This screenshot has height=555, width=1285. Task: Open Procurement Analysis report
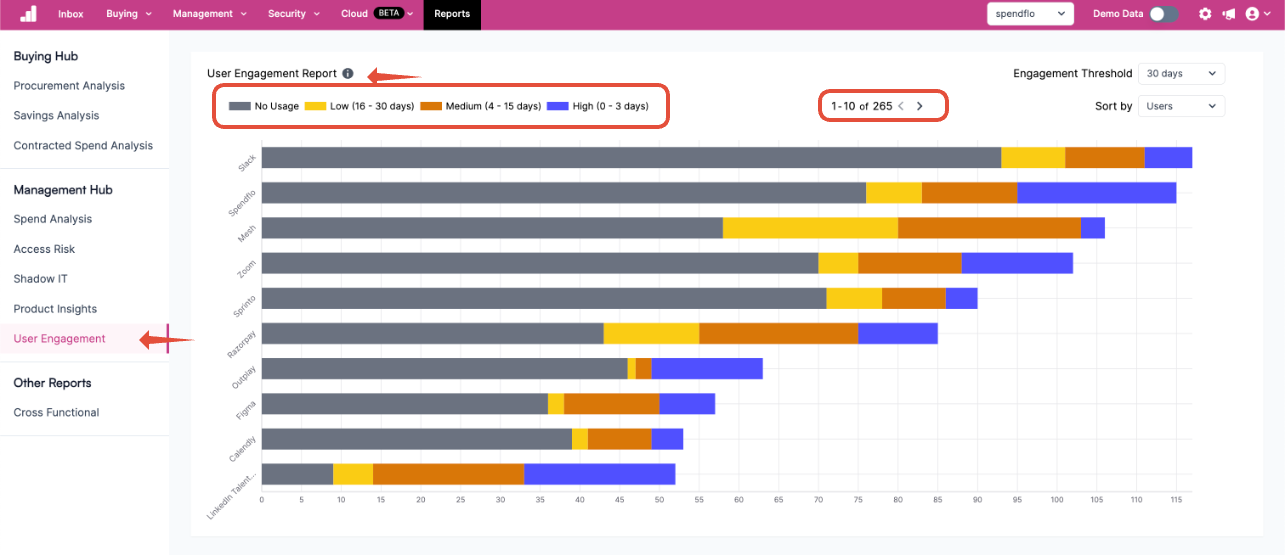[69, 86]
